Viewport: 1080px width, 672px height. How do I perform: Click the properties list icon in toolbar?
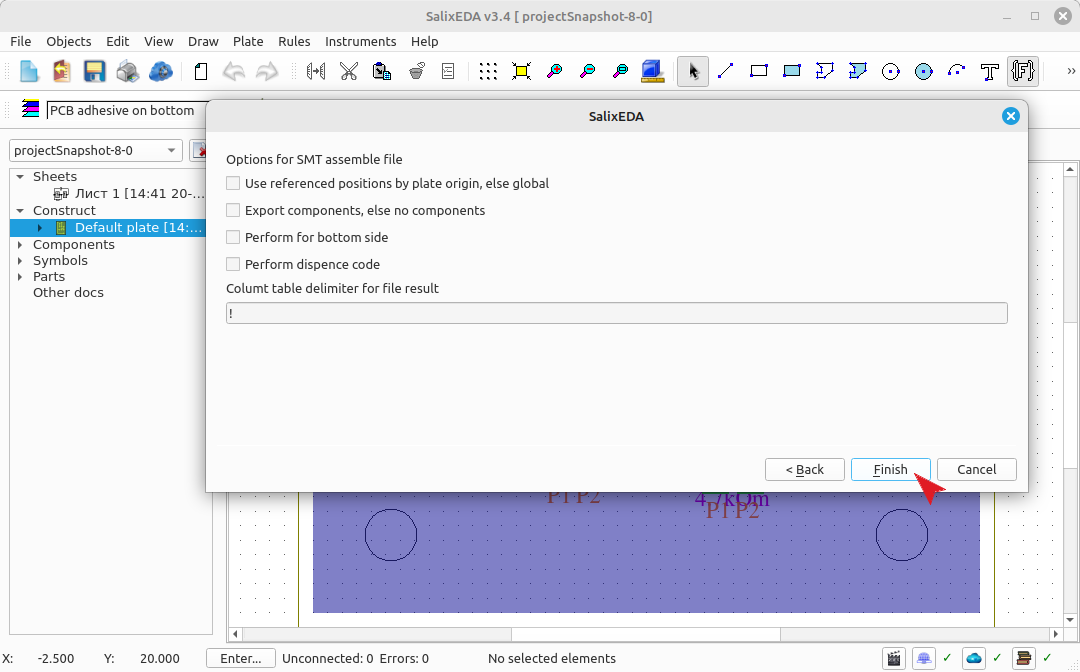click(448, 71)
